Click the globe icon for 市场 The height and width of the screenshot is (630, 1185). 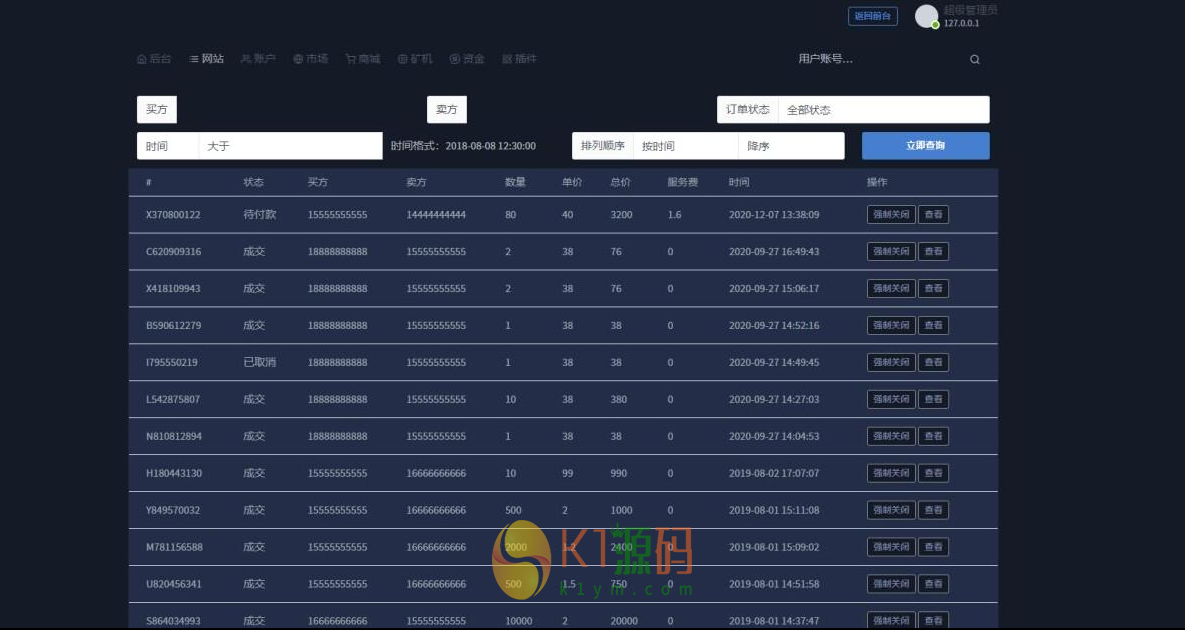(x=298, y=59)
